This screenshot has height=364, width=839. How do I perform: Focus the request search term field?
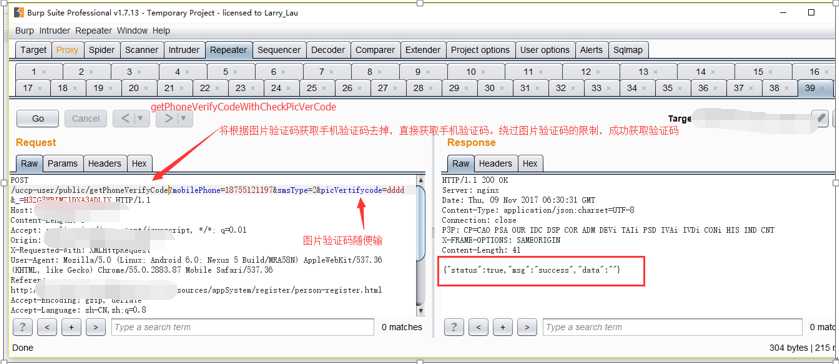(242, 327)
